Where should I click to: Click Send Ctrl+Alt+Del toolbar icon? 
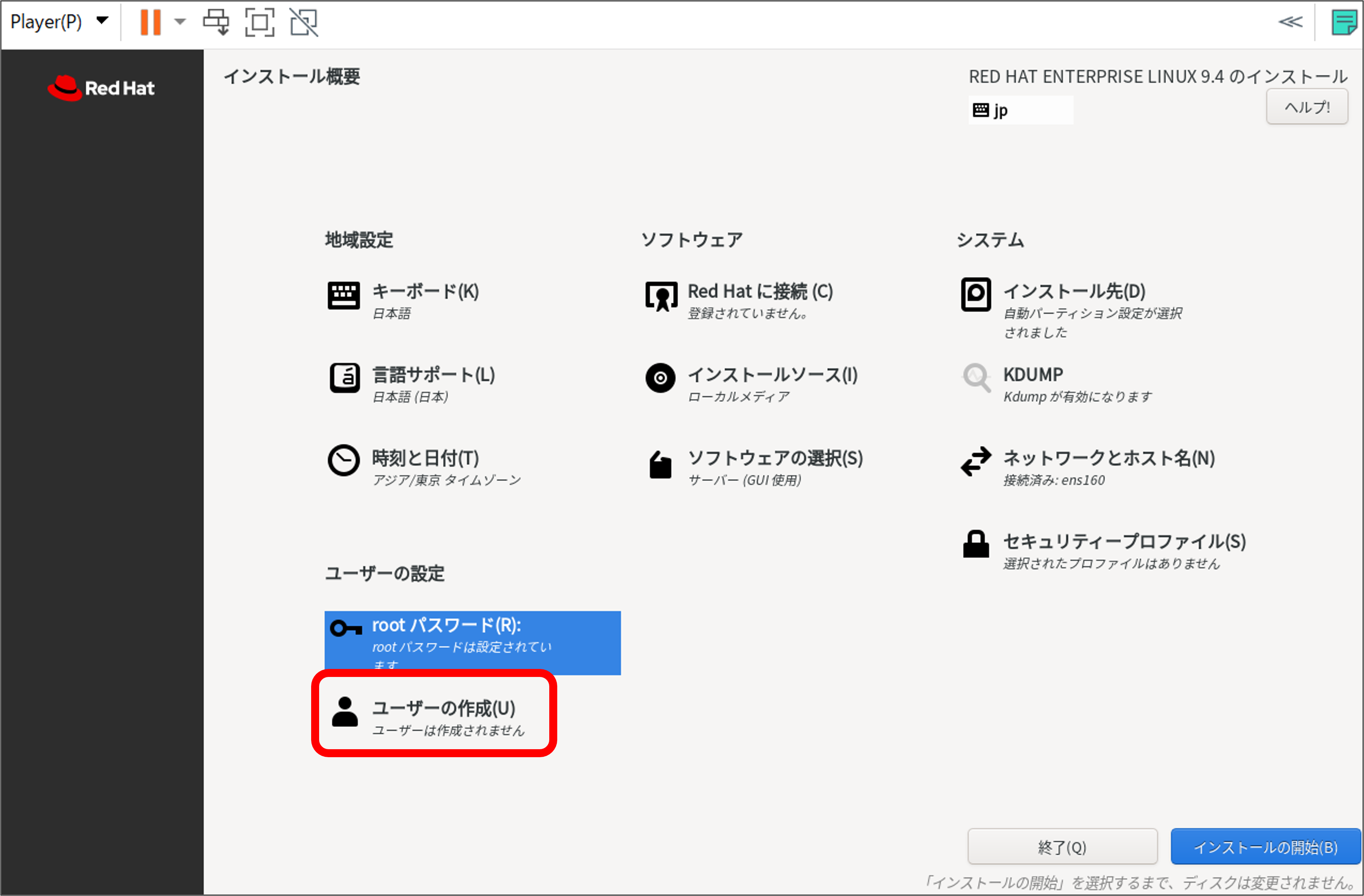click(x=216, y=22)
